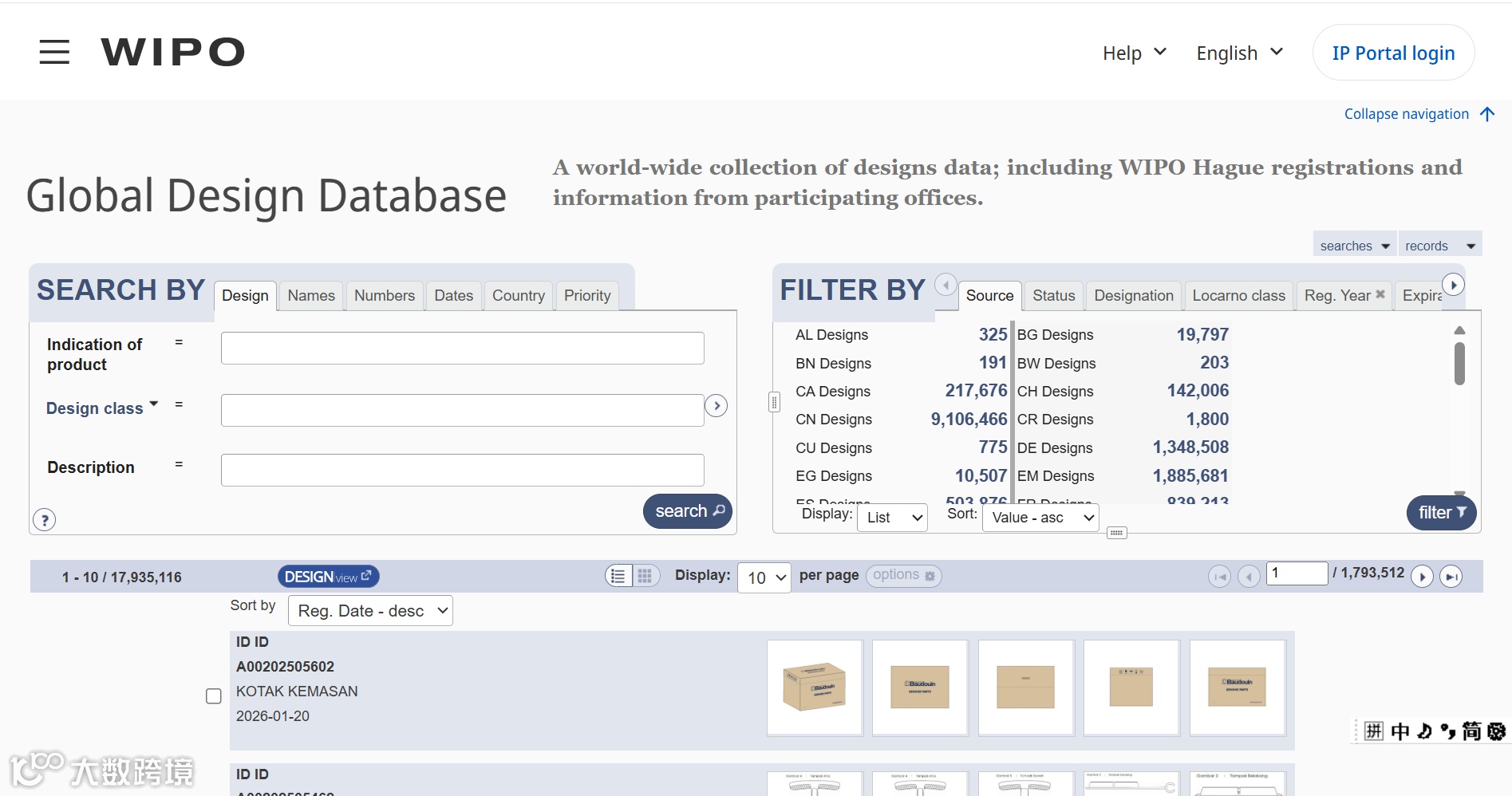Apply the filter button
Image resolution: width=1512 pixels, height=796 pixels.
tap(1442, 513)
